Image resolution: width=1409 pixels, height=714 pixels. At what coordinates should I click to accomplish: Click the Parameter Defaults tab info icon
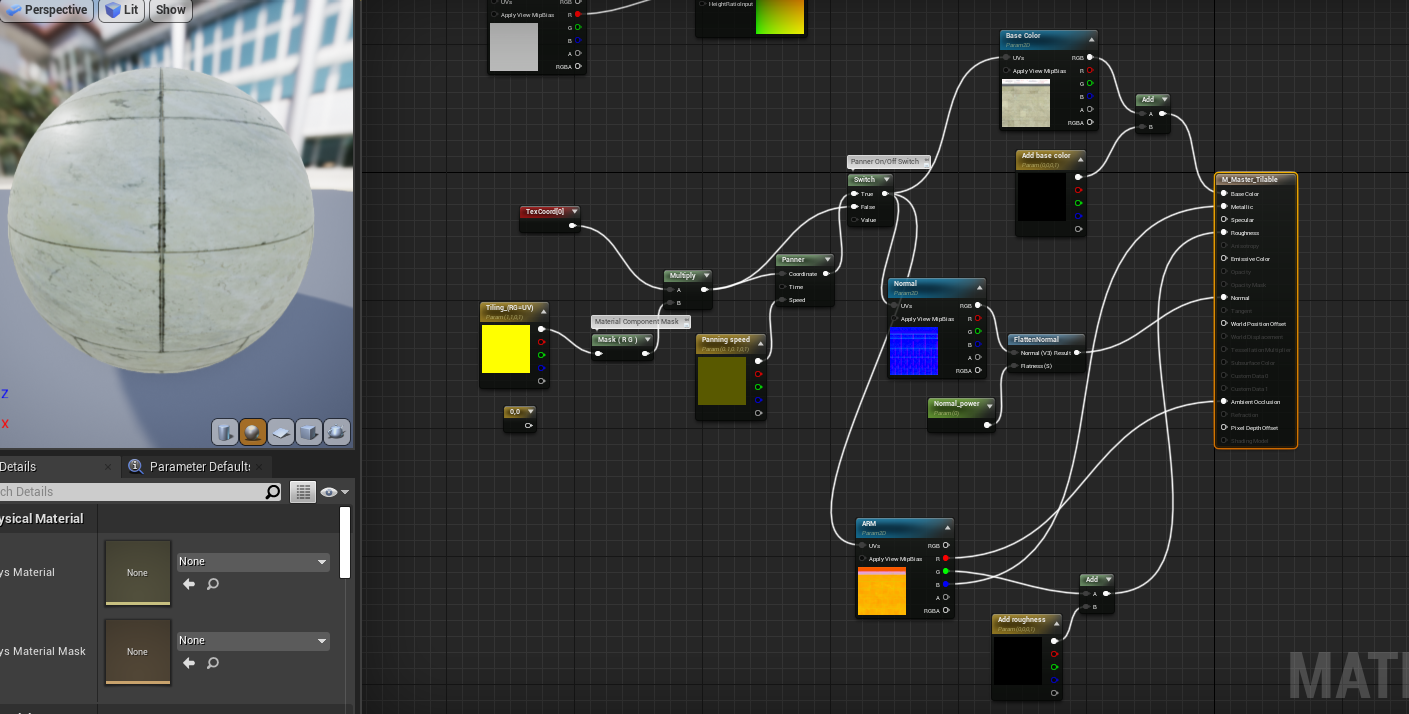click(136, 467)
